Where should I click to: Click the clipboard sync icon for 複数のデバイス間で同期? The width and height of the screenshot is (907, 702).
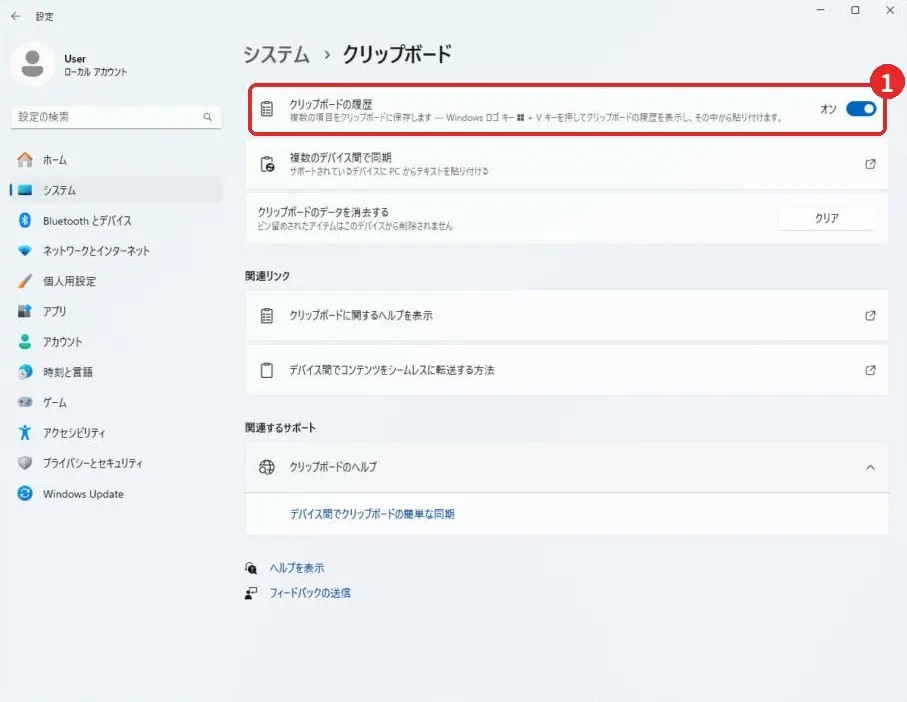point(267,164)
